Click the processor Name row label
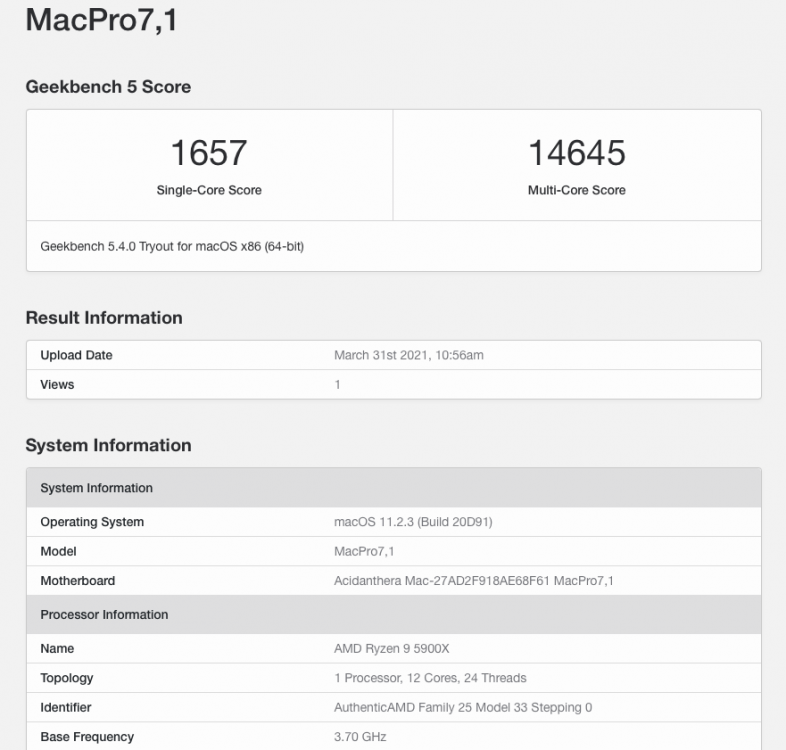 pyautogui.click(x=57, y=648)
